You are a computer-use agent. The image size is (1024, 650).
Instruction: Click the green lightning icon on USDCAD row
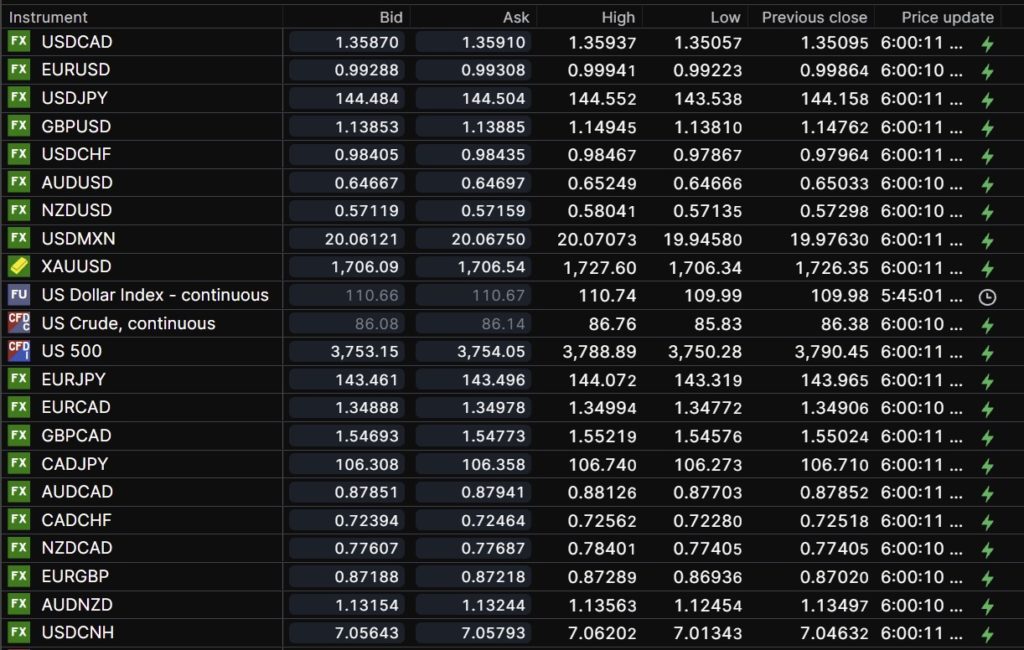pyautogui.click(x=987, y=43)
